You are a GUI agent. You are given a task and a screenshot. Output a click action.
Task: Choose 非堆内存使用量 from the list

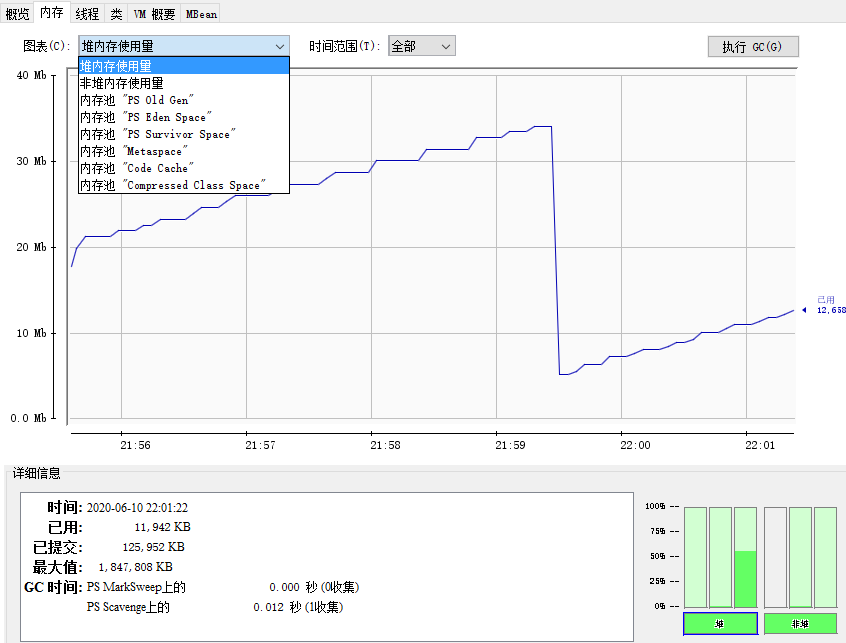tap(183, 83)
